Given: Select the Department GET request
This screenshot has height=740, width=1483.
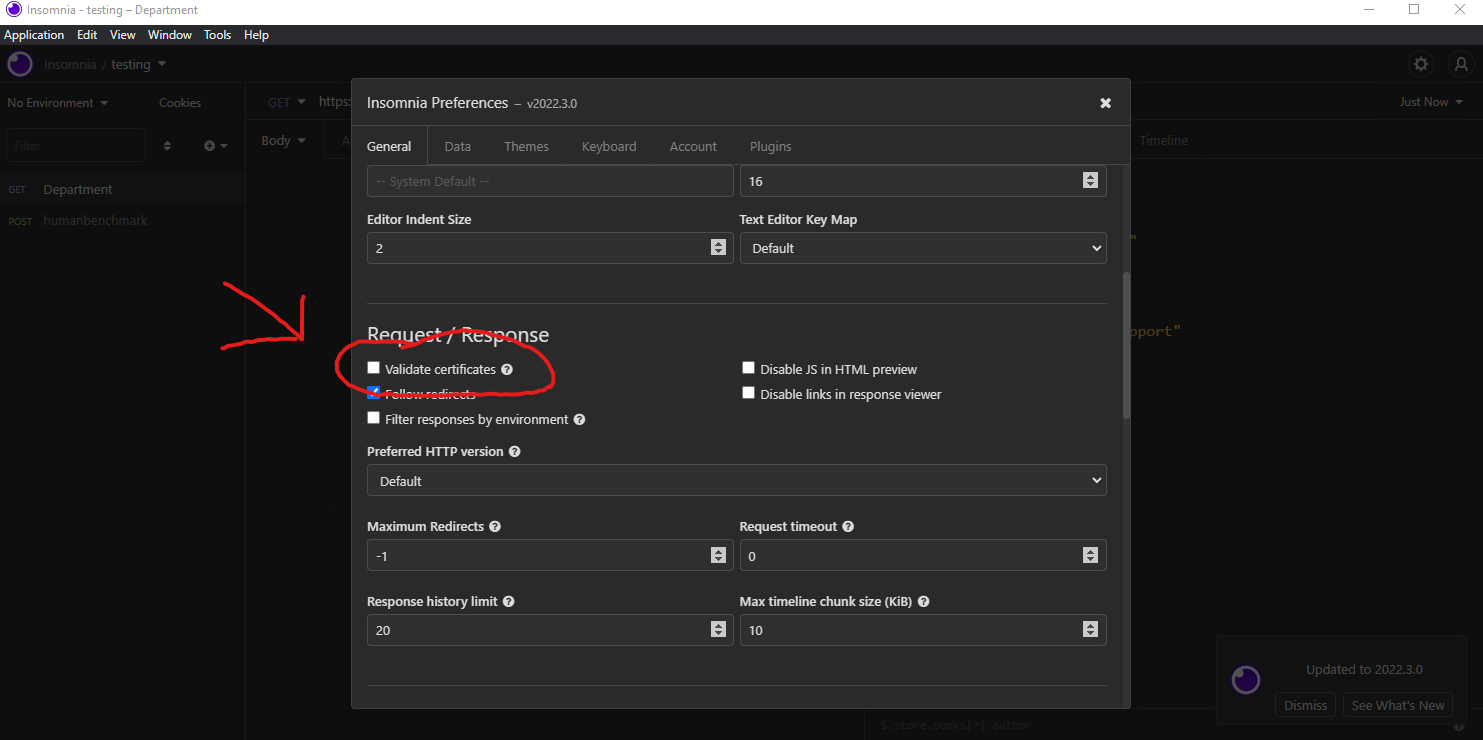Looking at the screenshot, I should tap(123, 189).
